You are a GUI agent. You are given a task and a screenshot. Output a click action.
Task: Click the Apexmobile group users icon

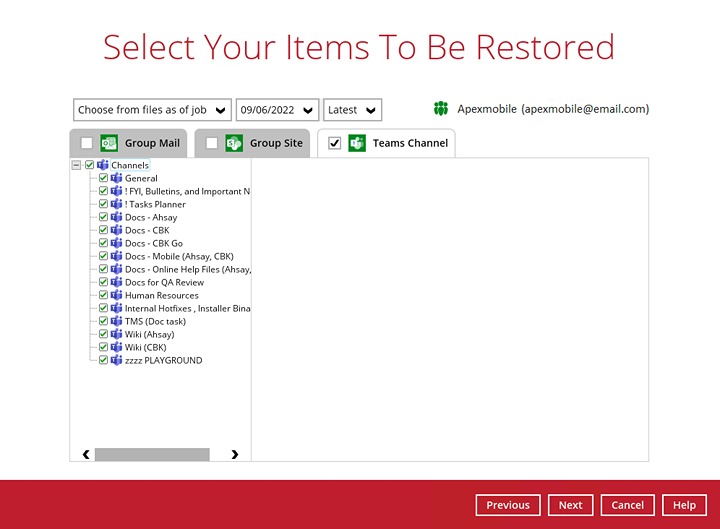pos(441,109)
